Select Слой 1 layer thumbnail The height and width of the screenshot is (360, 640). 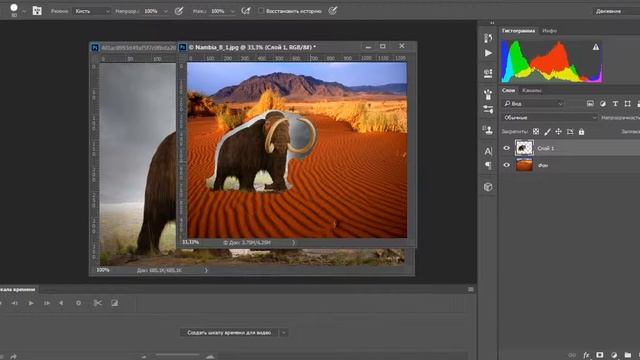[x=524, y=148]
